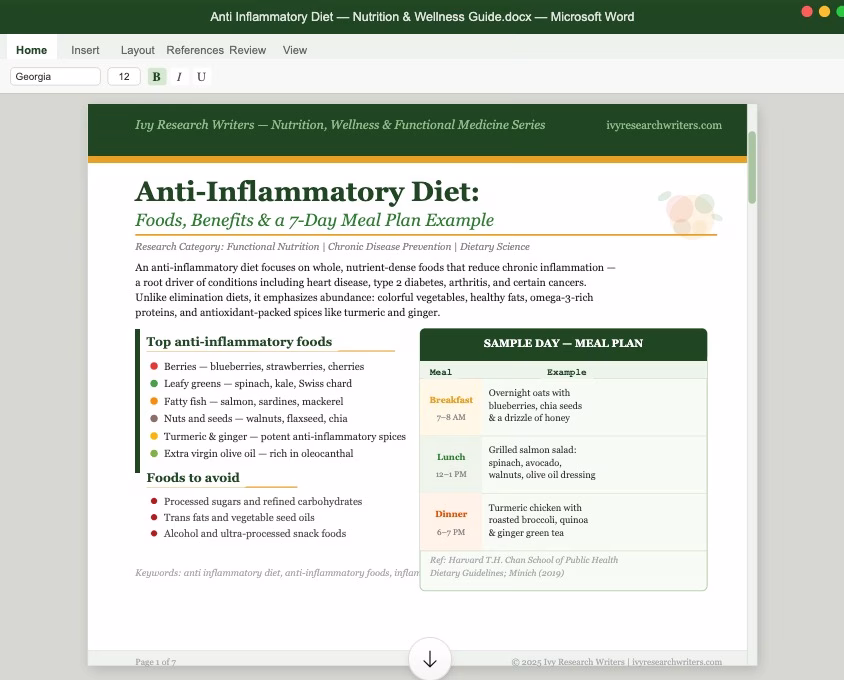Screen dimensions: 844x680
Task: Click the scroll-down arrow at page bottom
Action: coord(429,659)
